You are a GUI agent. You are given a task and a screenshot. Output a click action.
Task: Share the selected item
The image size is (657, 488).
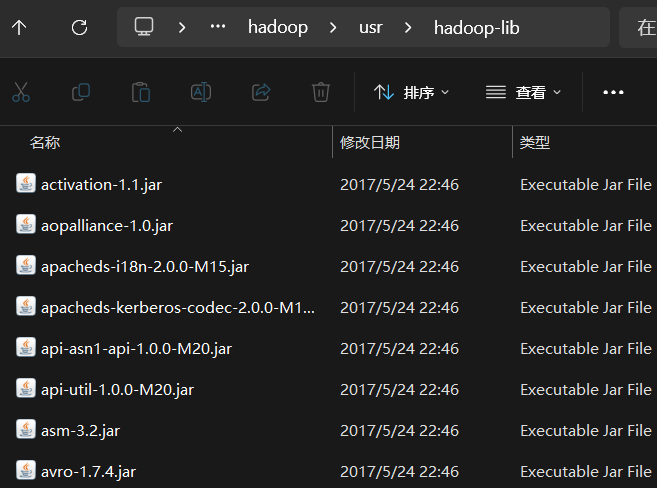point(261,92)
